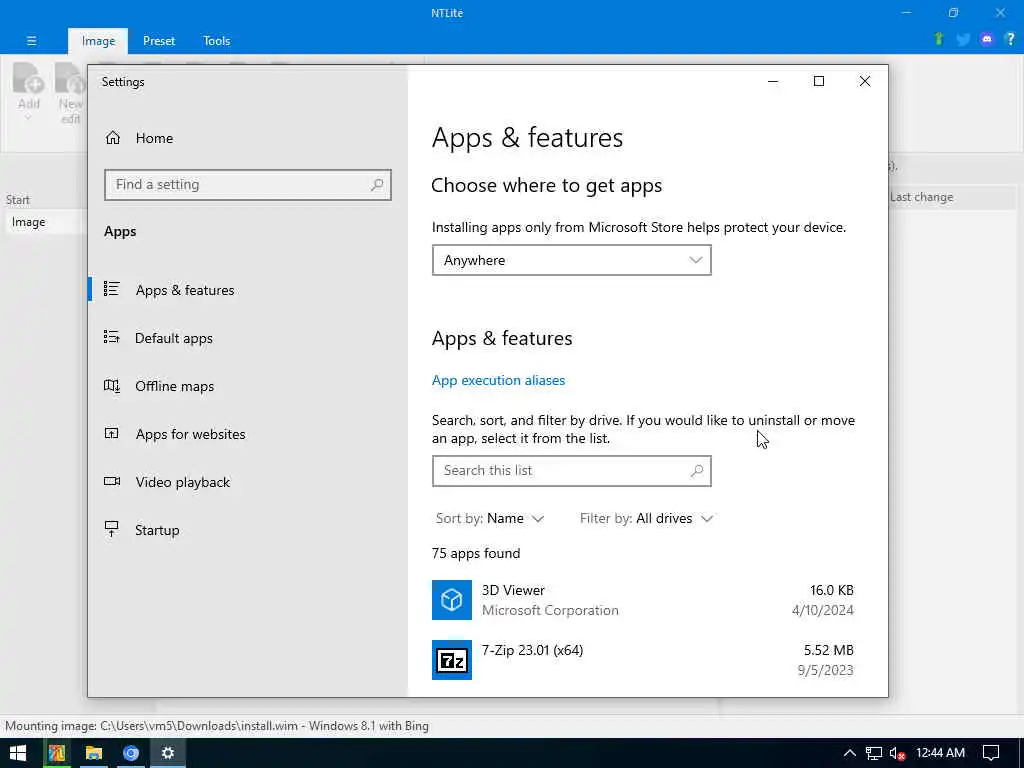
Task: Open File Explorer from the taskbar
Action: (94, 753)
